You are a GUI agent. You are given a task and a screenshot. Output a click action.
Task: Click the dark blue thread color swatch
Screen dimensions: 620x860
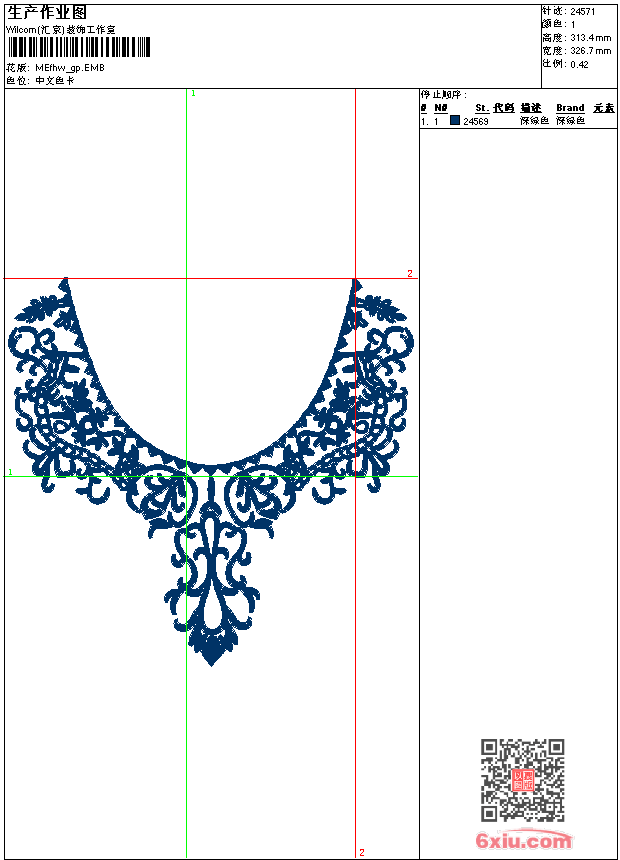[455, 120]
